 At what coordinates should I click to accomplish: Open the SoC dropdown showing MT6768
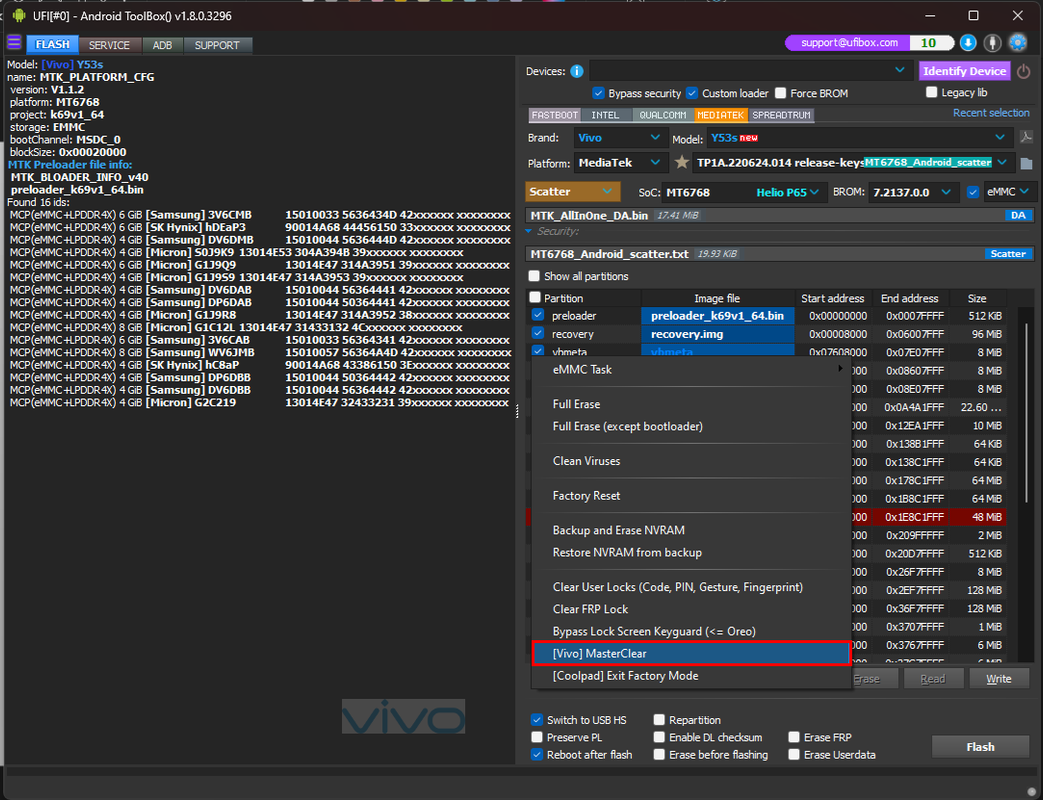click(745, 192)
